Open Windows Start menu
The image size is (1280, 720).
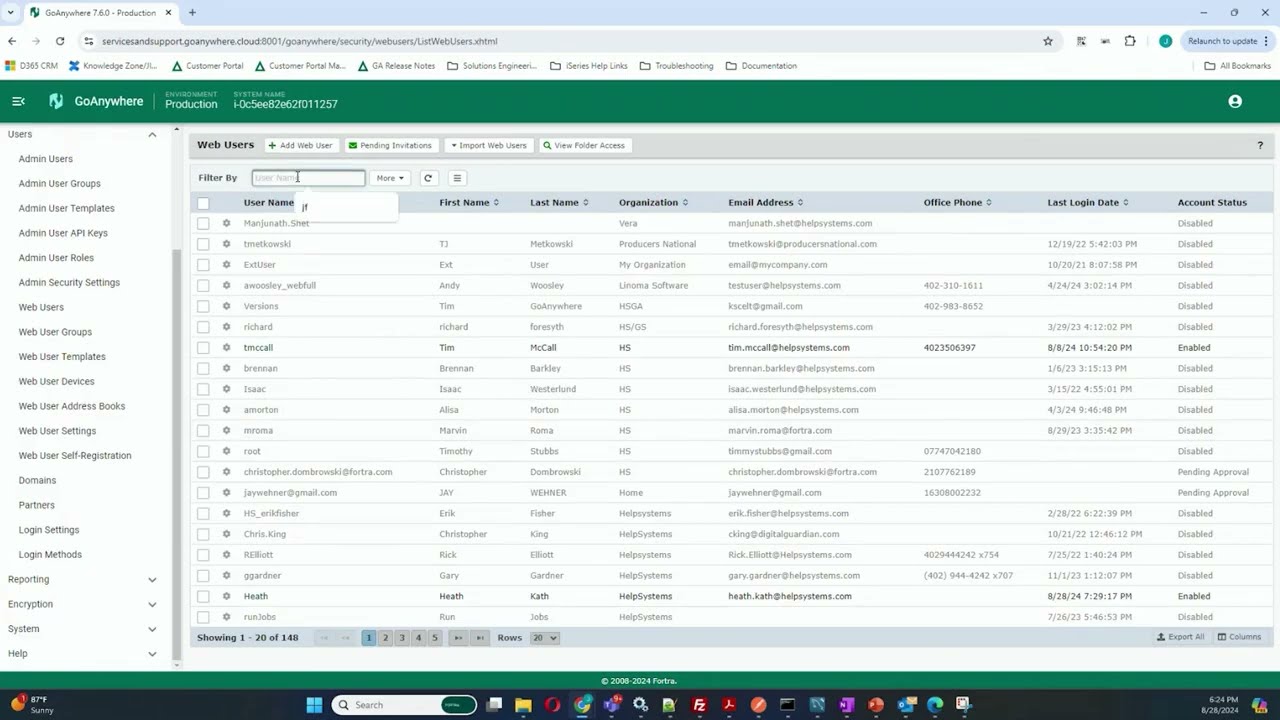(314, 705)
